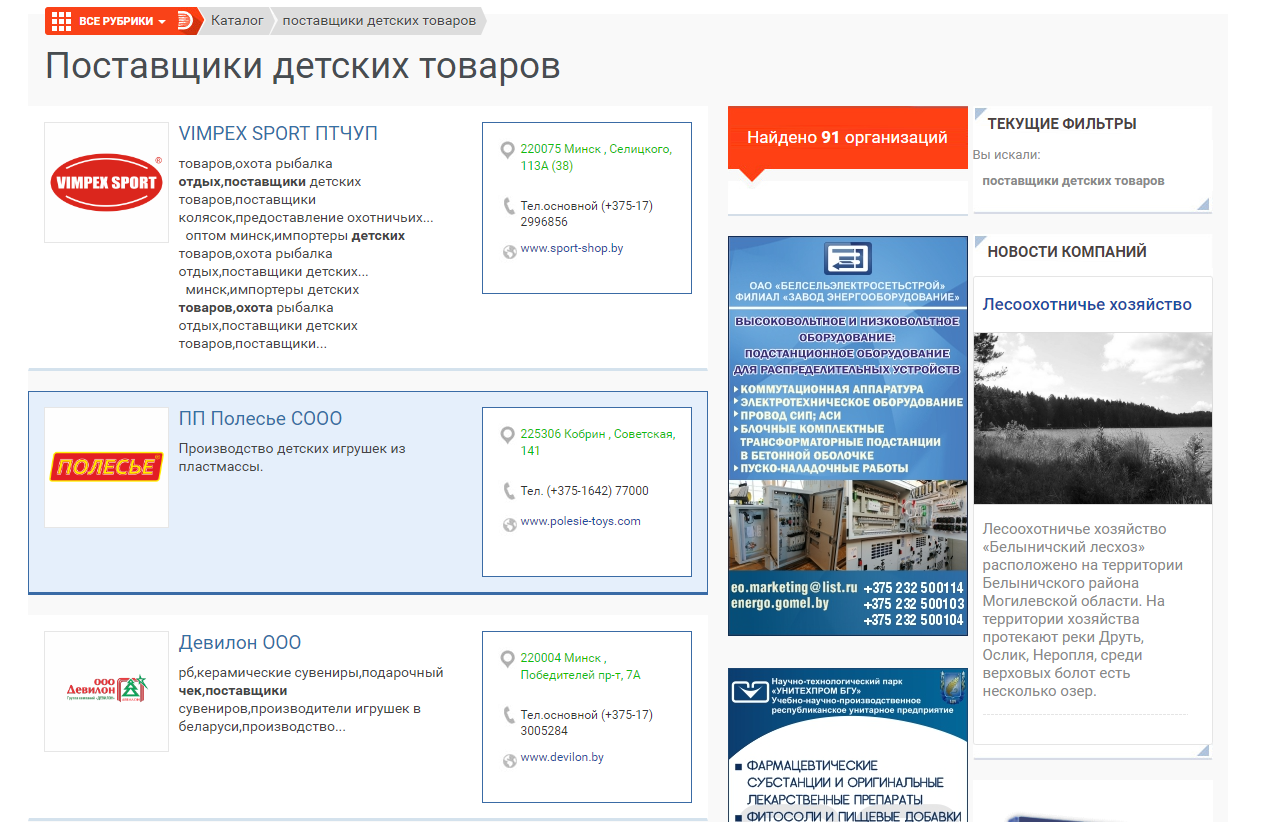Open VIMPEX SPORT ПТЧУП company page
This screenshot has height=822, width=1283.
click(x=278, y=133)
